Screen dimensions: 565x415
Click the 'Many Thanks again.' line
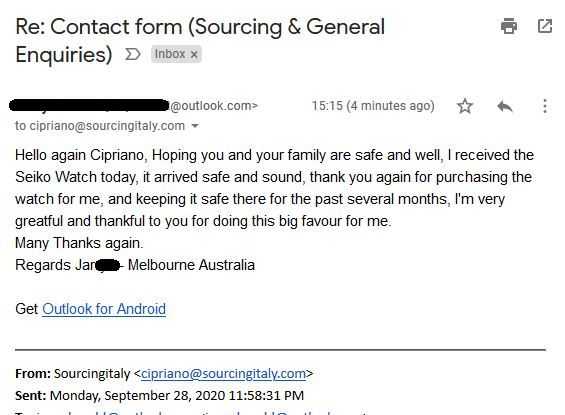click(79, 243)
